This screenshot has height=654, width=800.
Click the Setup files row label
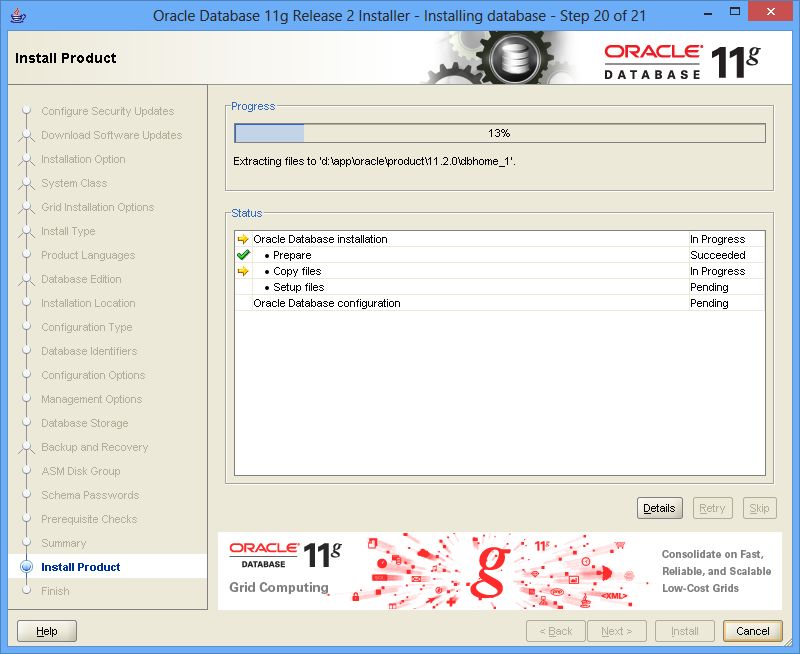pos(298,287)
